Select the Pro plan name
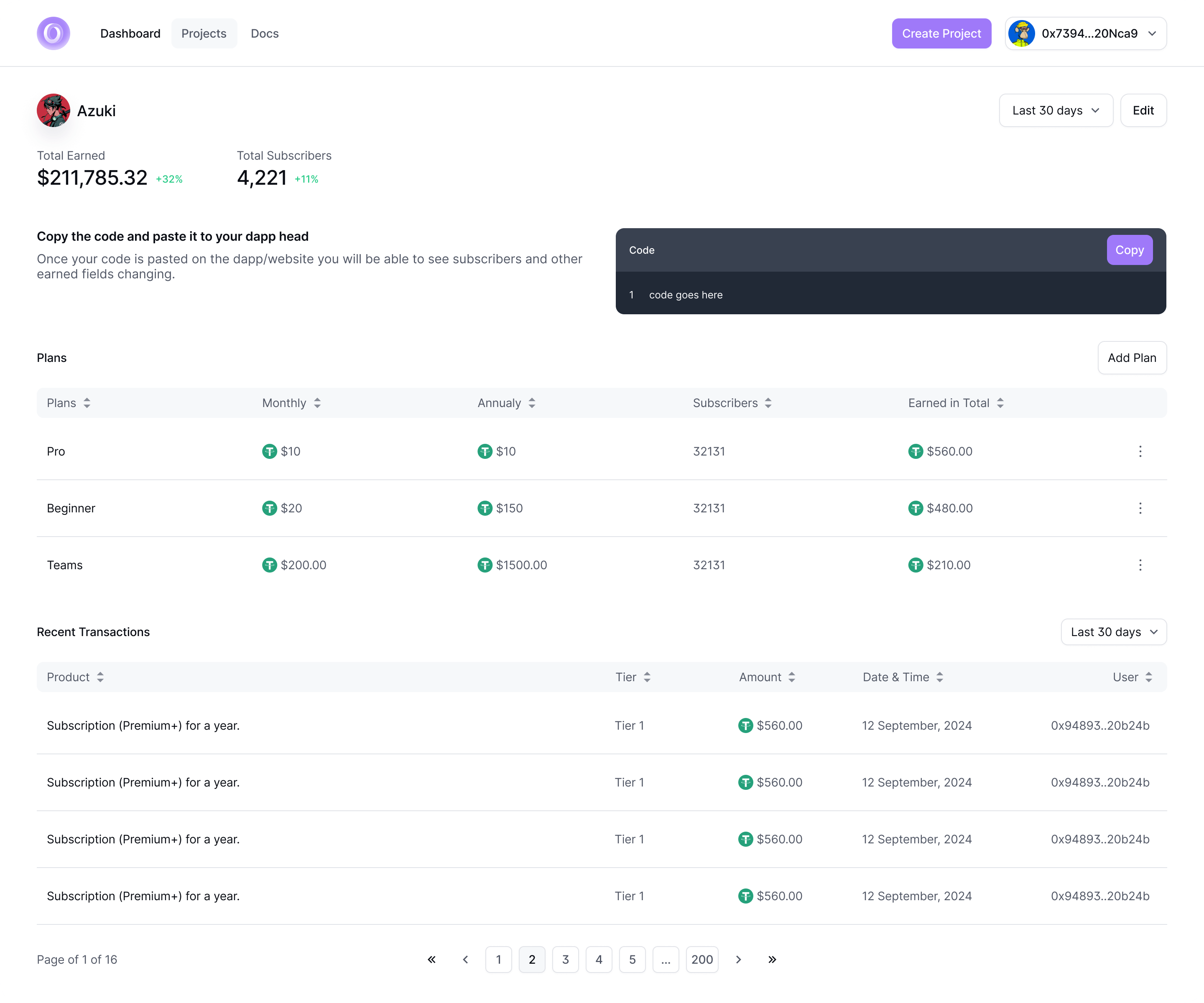 pos(56,452)
